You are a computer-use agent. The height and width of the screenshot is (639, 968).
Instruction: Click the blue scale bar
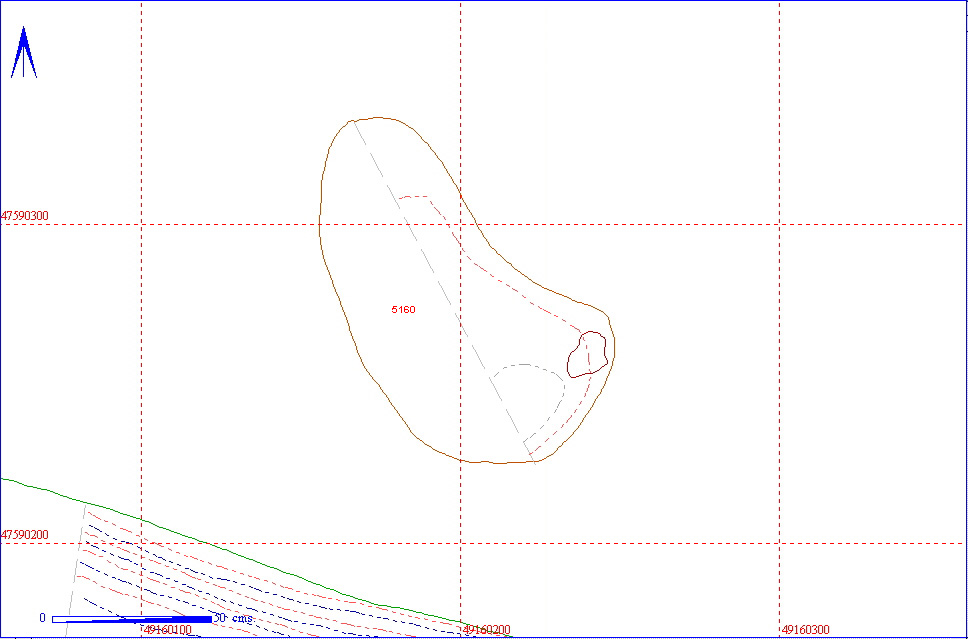(132, 619)
